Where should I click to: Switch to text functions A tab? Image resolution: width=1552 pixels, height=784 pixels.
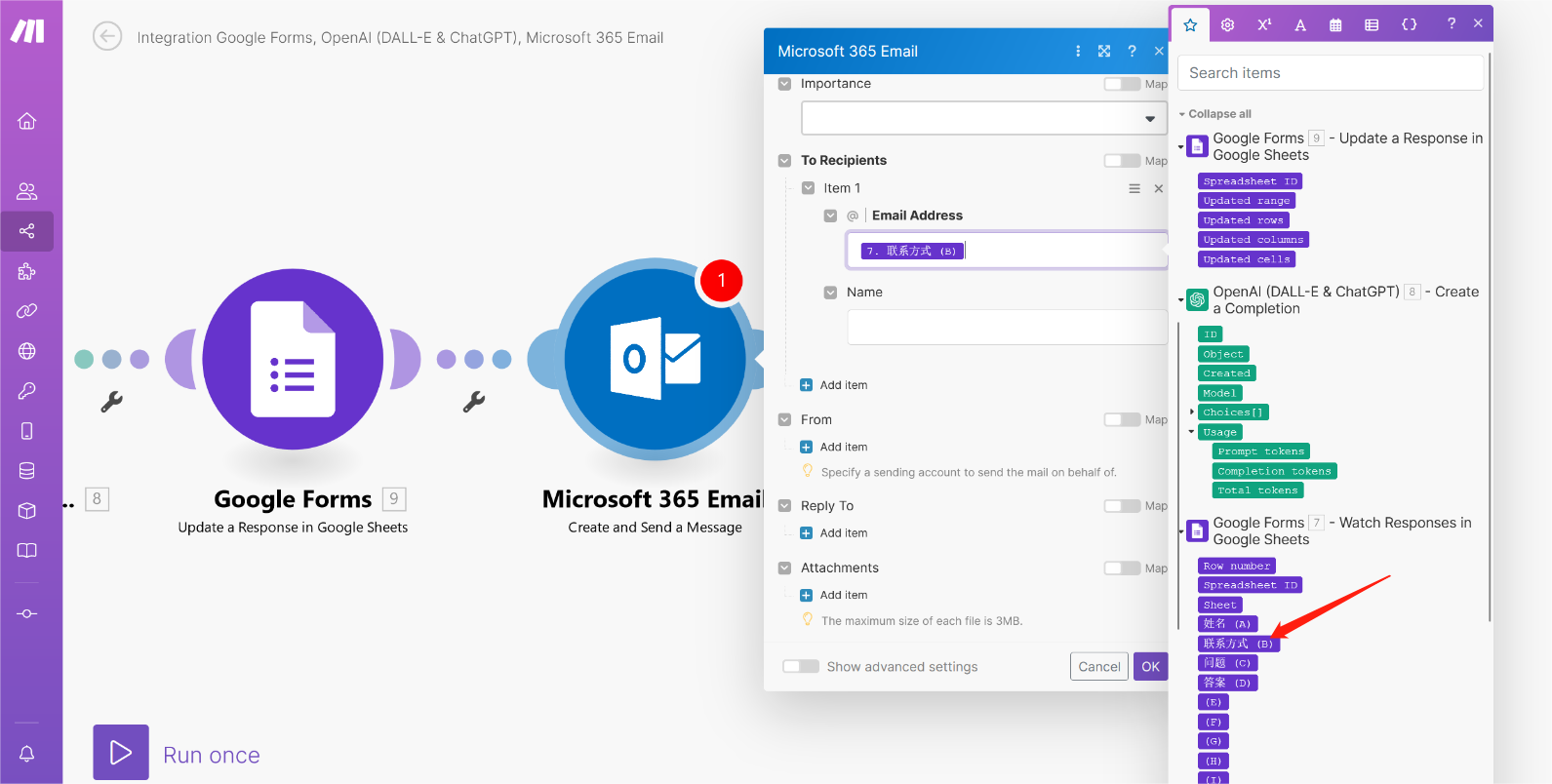pyautogui.click(x=1300, y=24)
